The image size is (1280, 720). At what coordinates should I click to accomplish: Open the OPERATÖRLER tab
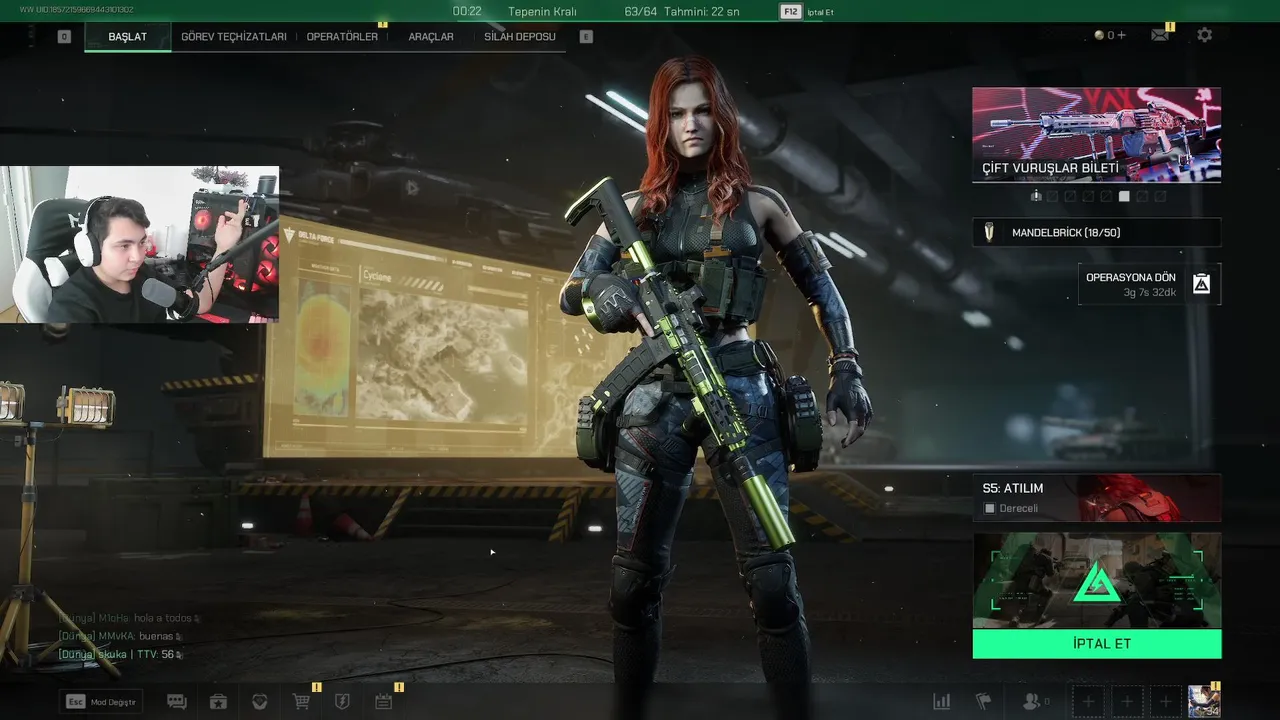click(342, 37)
